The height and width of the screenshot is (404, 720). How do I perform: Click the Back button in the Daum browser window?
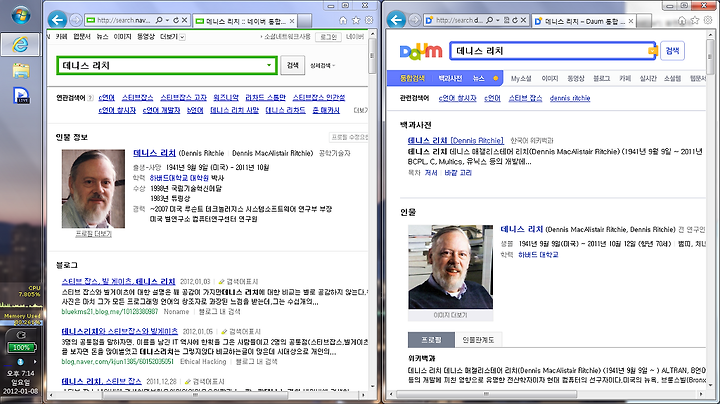pyautogui.click(x=396, y=20)
